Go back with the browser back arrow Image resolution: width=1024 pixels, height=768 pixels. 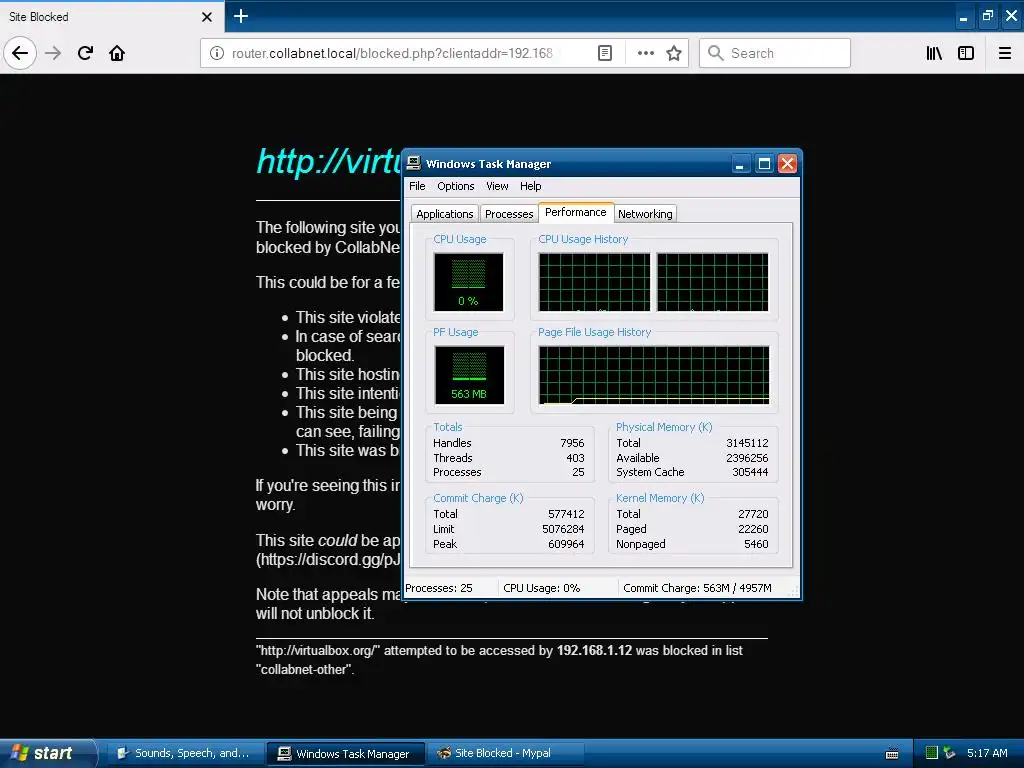[x=20, y=53]
